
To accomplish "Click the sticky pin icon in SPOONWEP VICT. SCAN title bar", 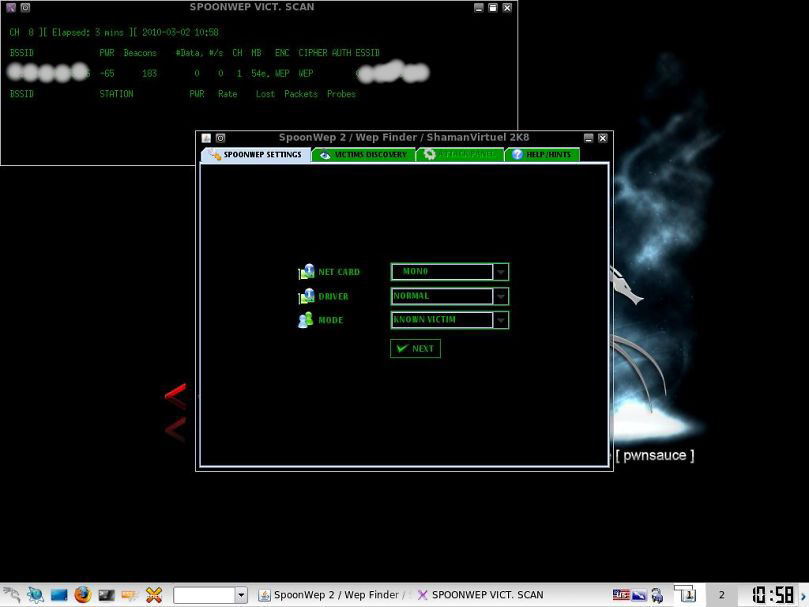I will pyautogui.click(x=25, y=7).
